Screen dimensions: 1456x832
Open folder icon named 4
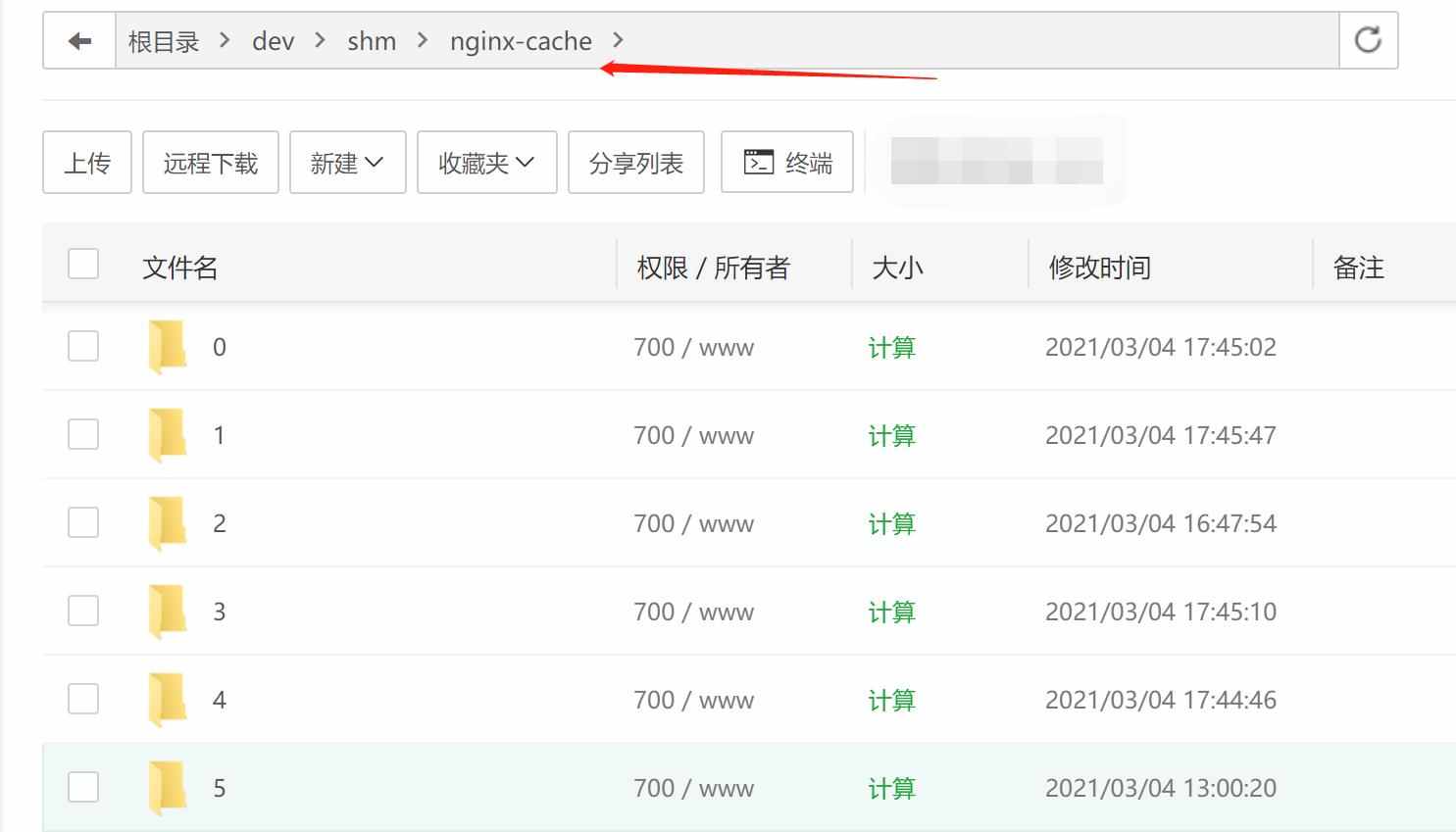tap(168, 699)
